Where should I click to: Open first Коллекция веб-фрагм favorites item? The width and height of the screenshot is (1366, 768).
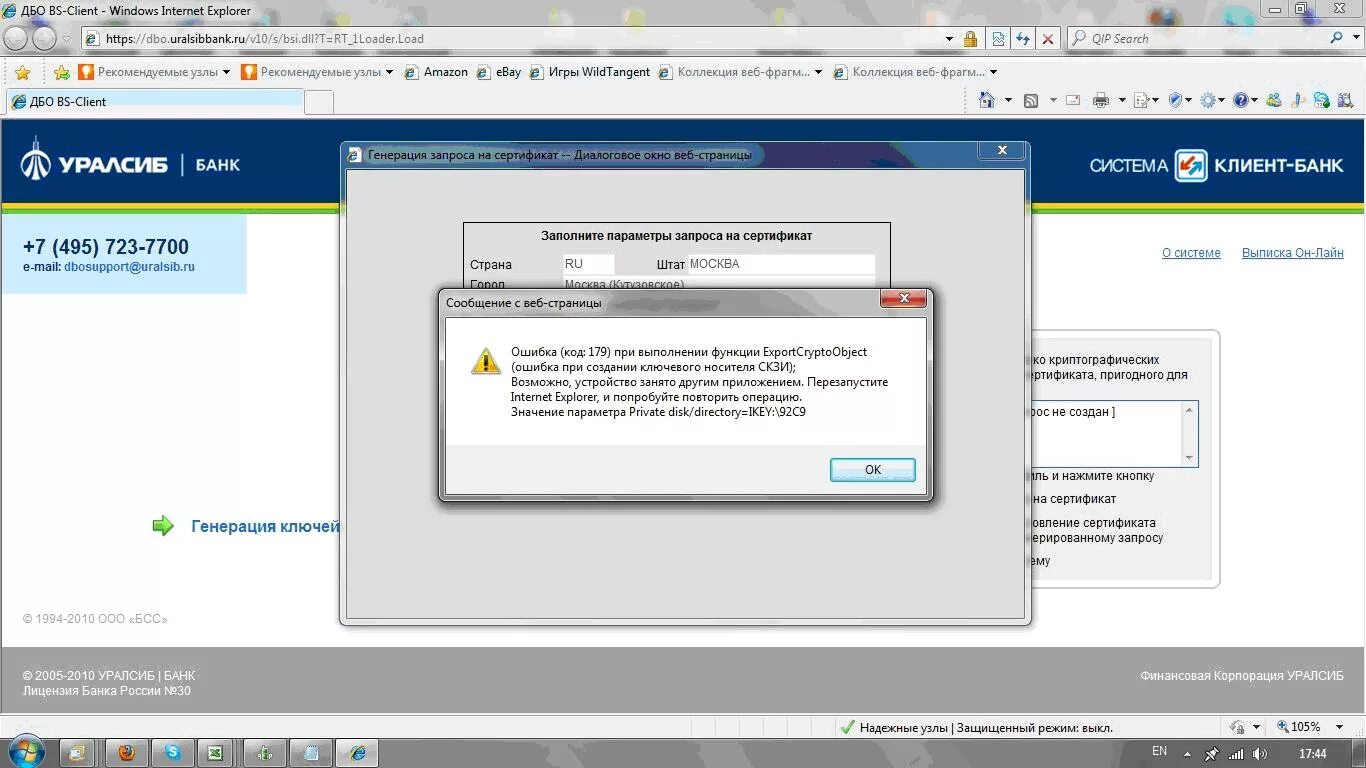coord(740,72)
